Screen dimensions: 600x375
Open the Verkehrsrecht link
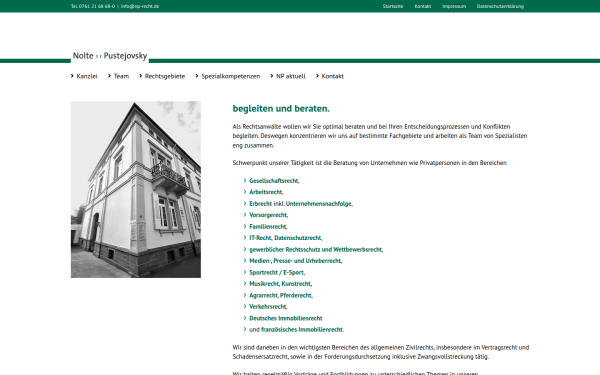coord(268,307)
